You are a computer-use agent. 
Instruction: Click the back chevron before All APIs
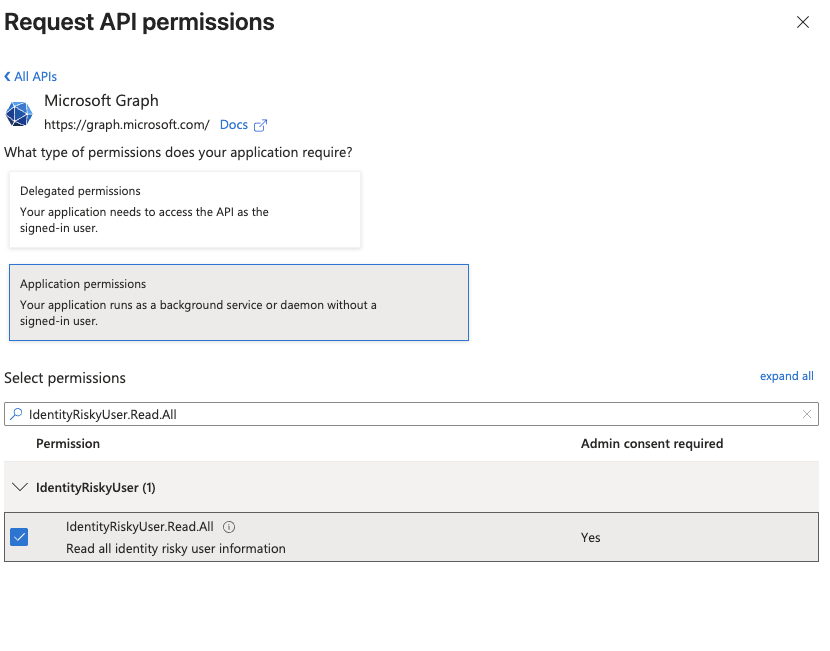coord(8,77)
